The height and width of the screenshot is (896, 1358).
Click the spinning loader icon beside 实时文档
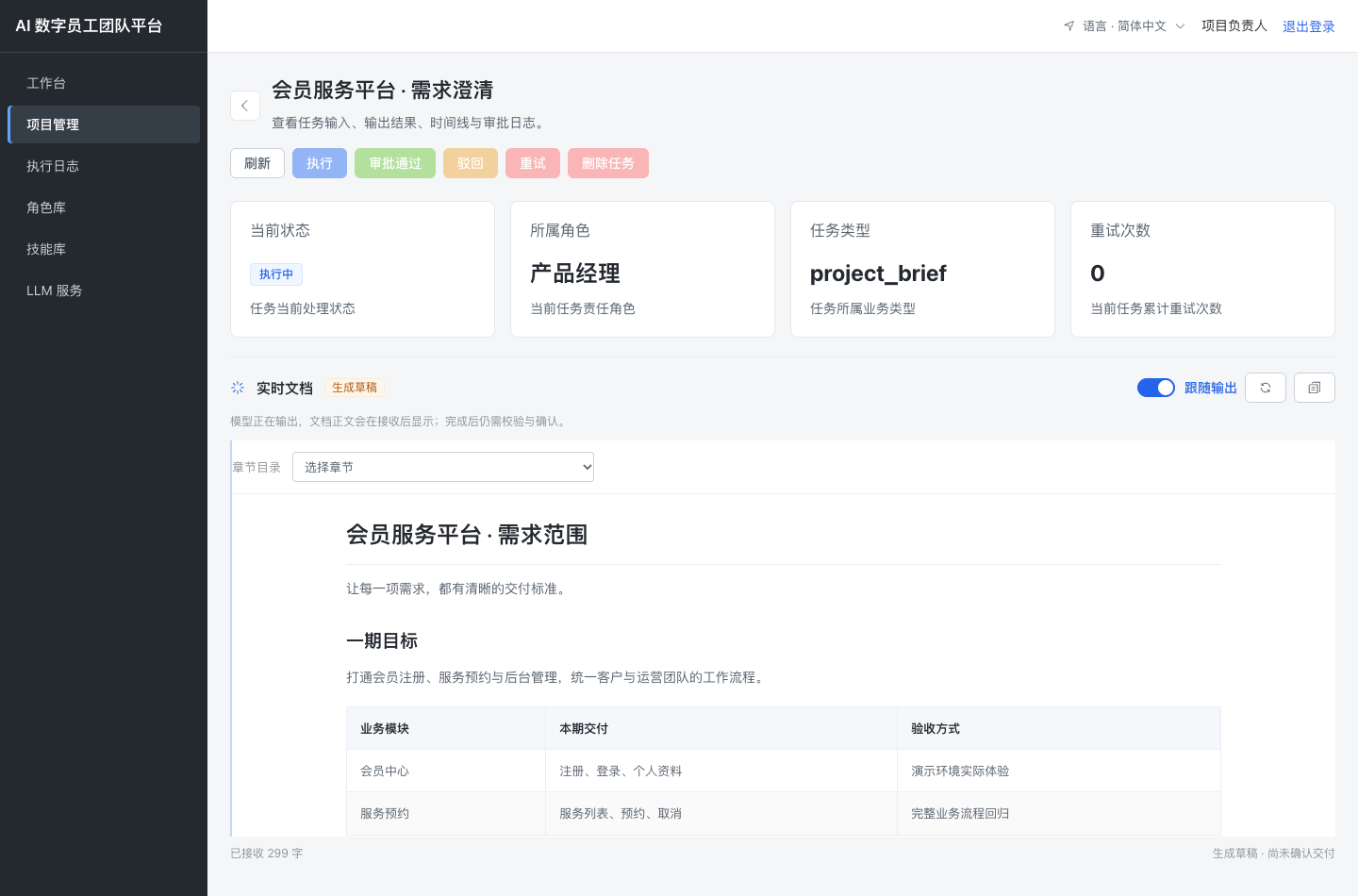(x=238, y=388)
